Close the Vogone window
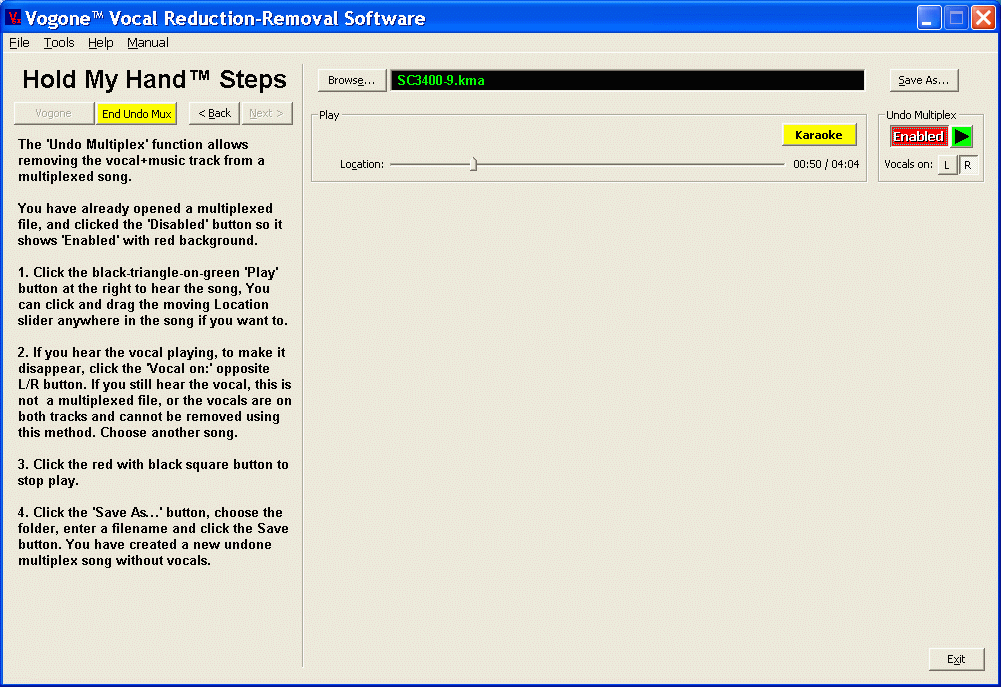Image resolution: width=1001 pixels, height=687 pixels. 982,18
